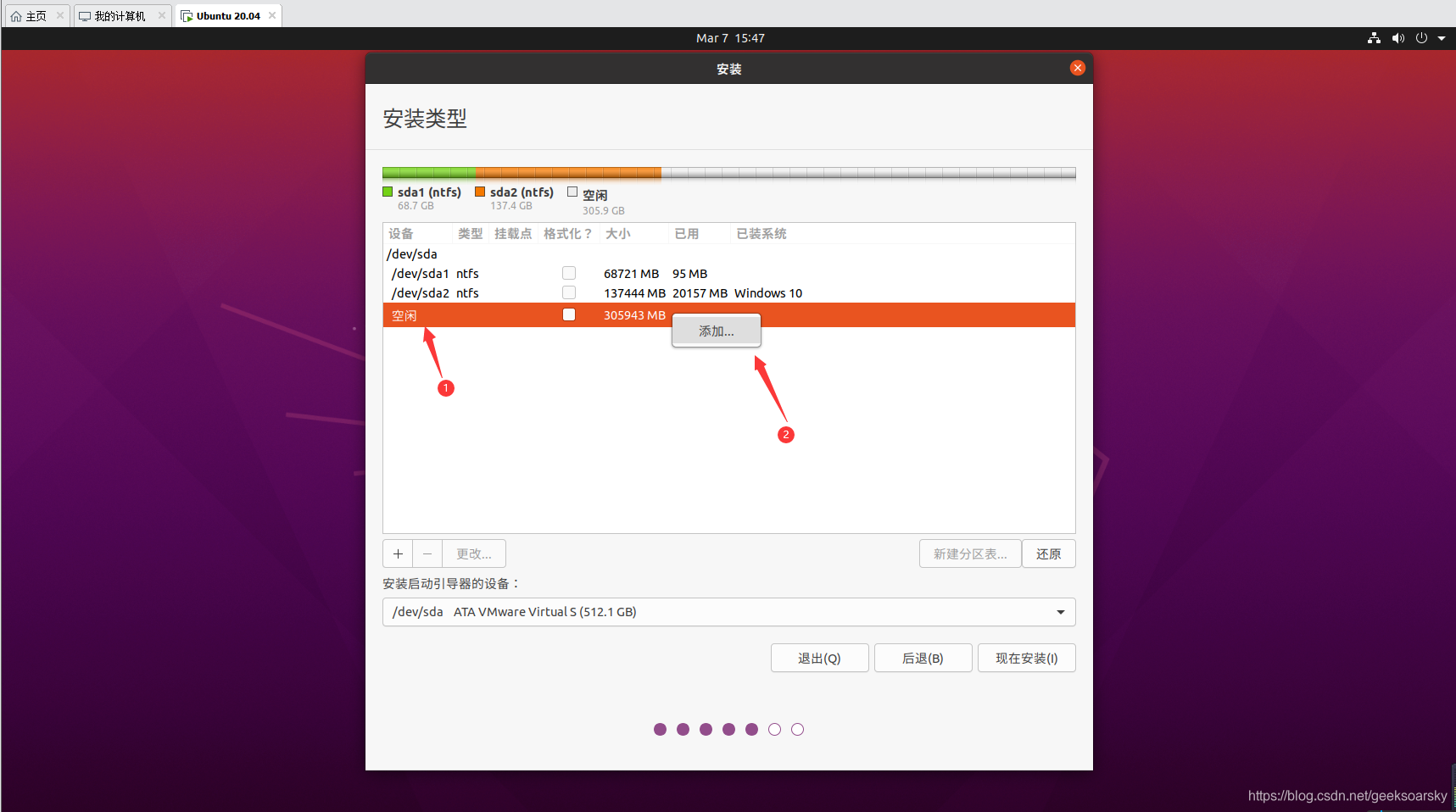The image size is (1456, 812).
Task: Close the 我的计算机 tab
Action: click(x=162, y=15)
